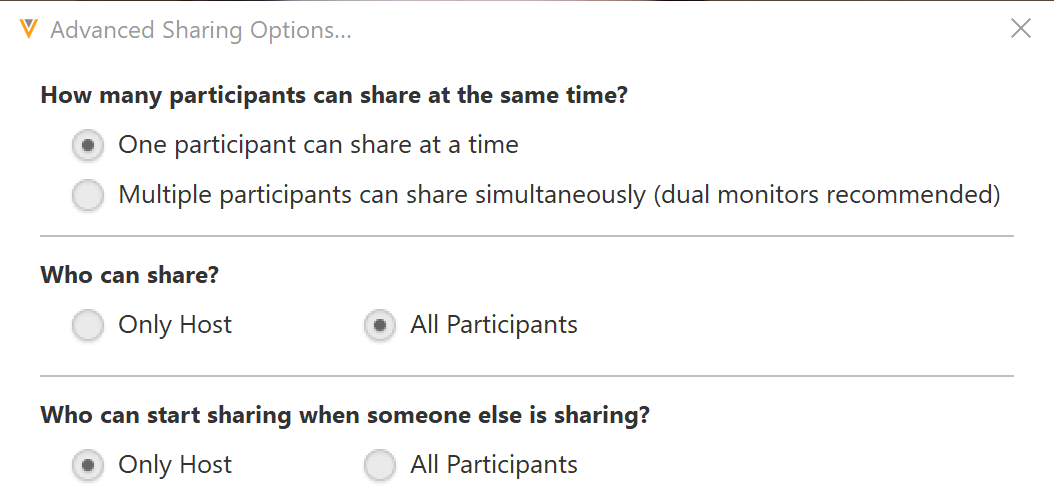Click the 'How many participants can share' heading
This screenshot has width=1054, height=495.
334,96
